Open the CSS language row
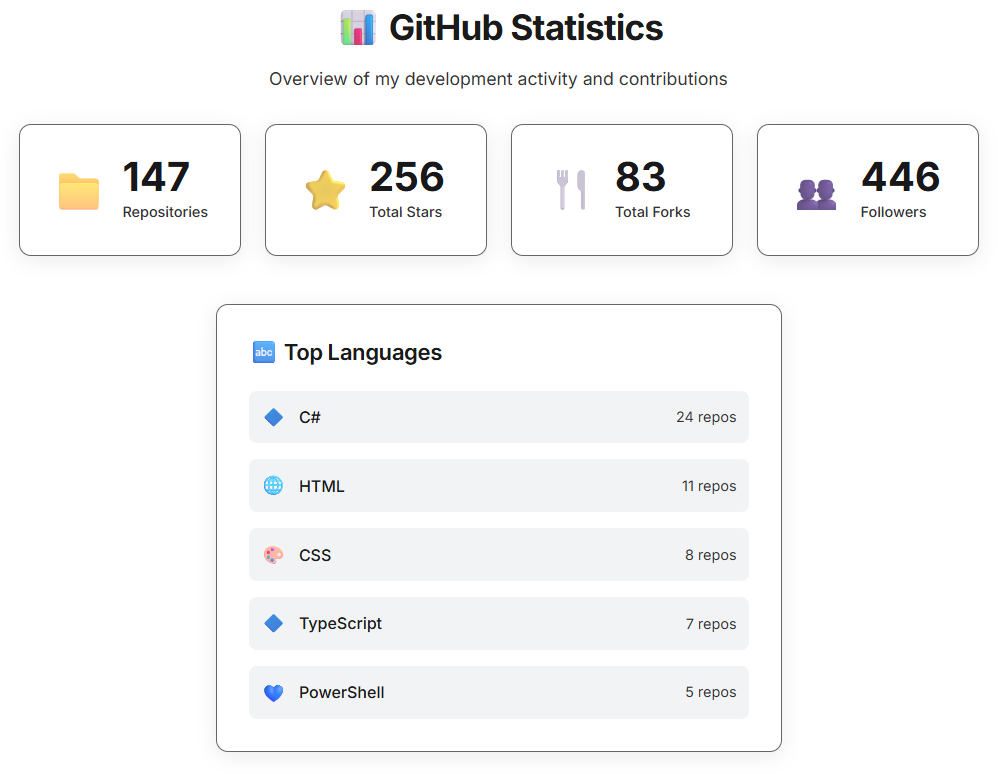This screenshot has width=998, height=774. [x=499, y=554]
